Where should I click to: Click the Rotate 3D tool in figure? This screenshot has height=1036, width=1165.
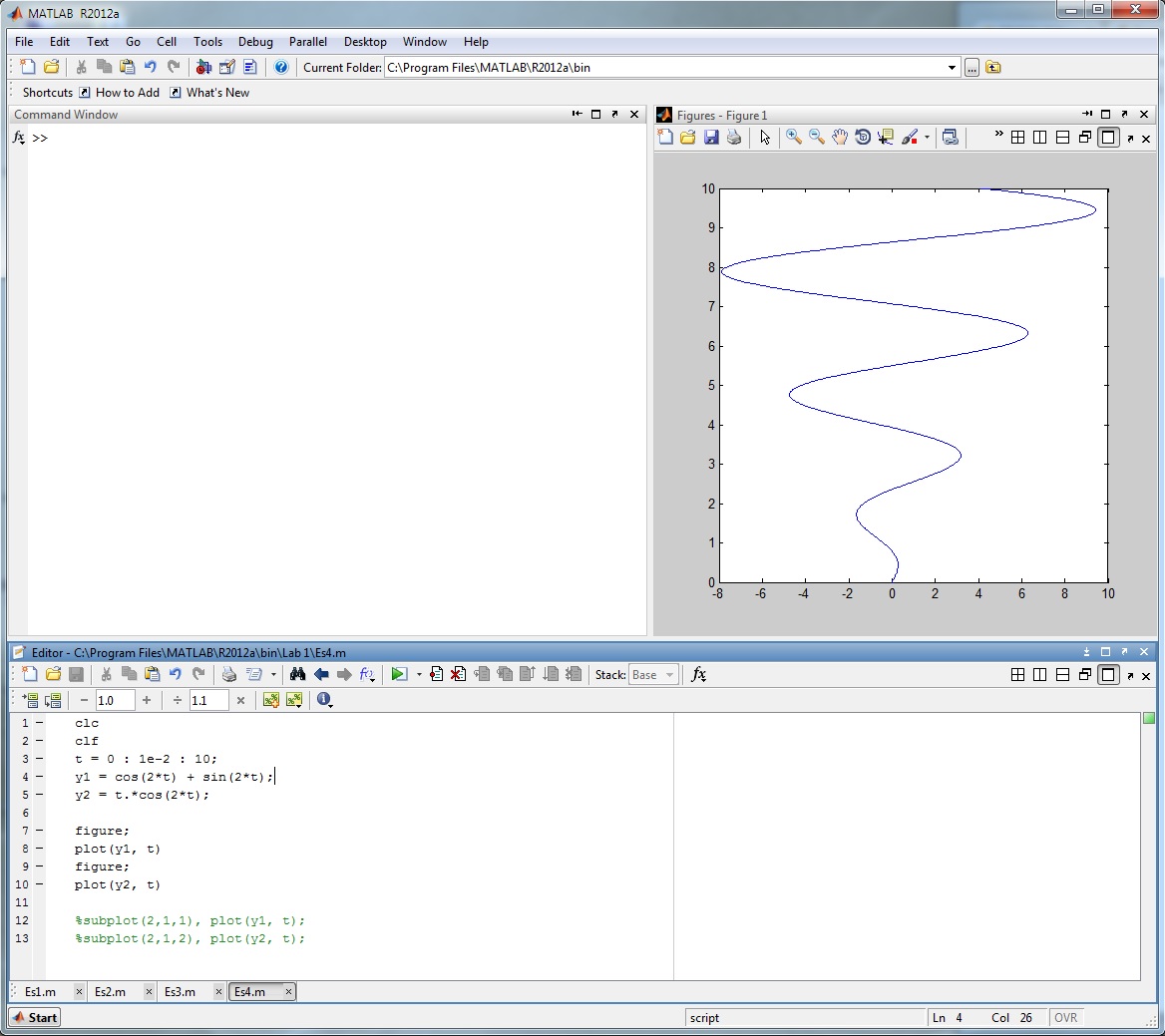[863, 138]
